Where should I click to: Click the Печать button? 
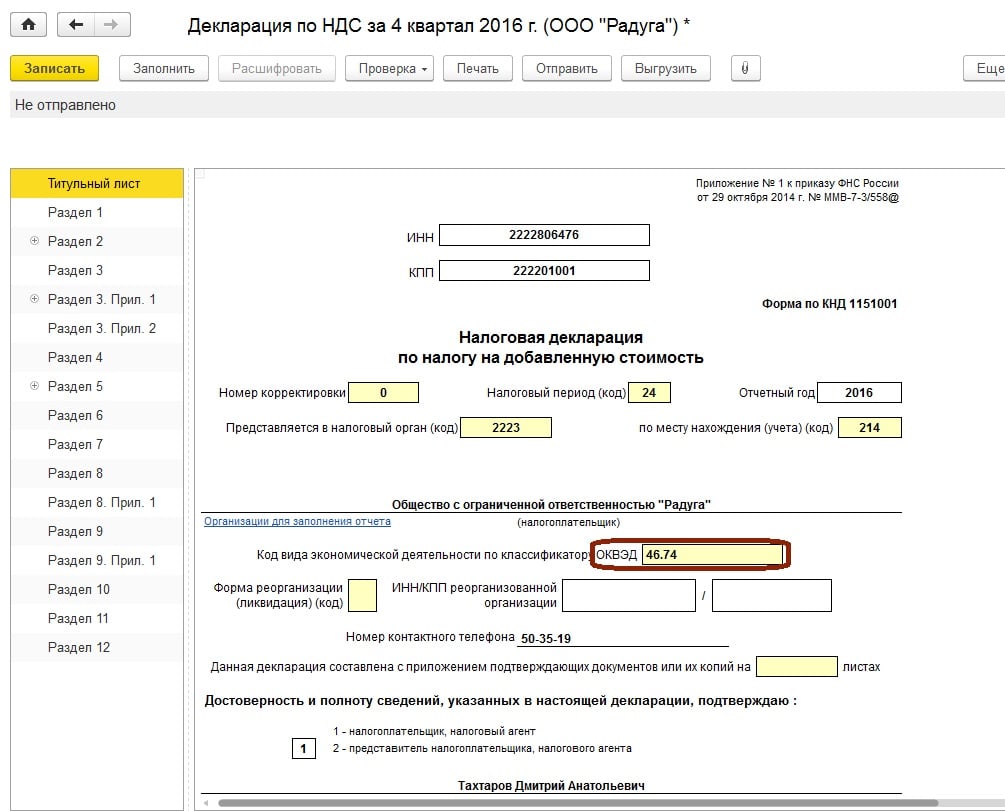(x=477, y=68)
